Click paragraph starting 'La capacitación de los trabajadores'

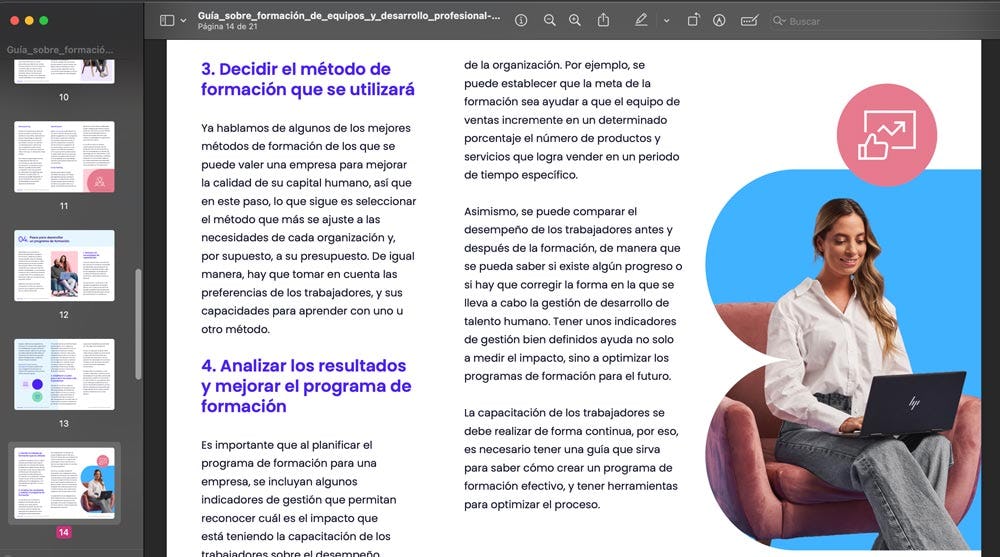[x=571, y=458]
